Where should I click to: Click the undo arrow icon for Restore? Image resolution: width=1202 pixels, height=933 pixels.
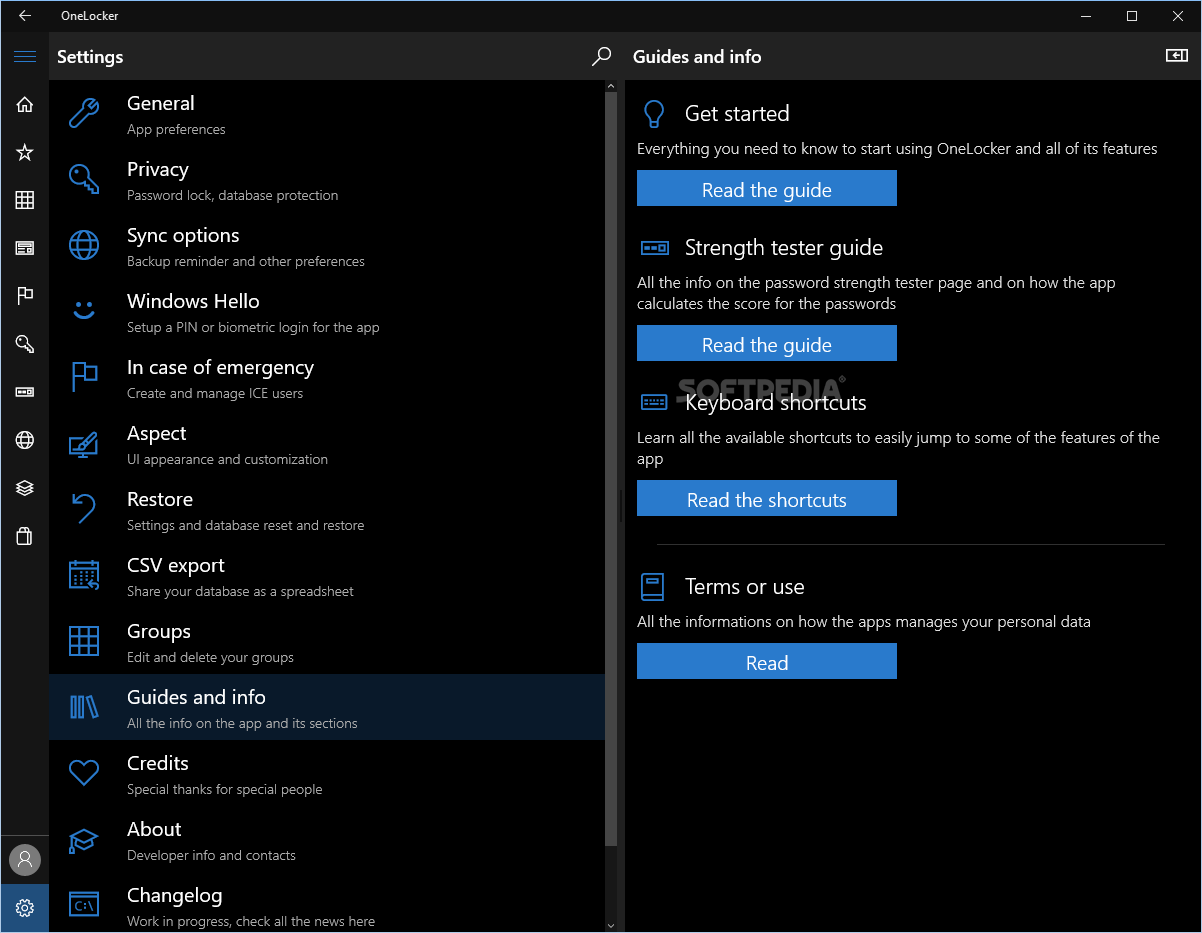click(84, 509)
